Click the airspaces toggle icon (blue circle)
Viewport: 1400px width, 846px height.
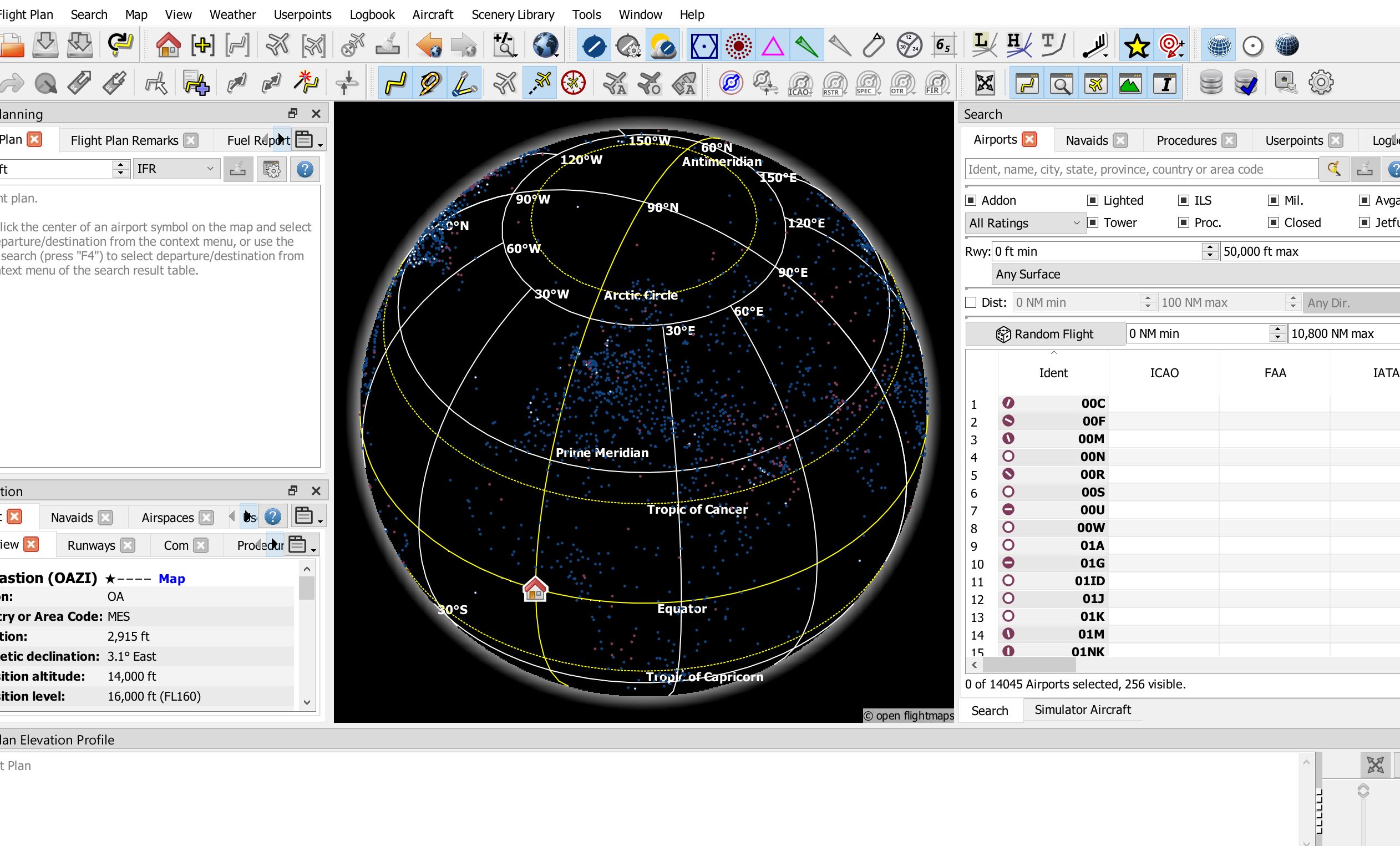pos(731,83)
